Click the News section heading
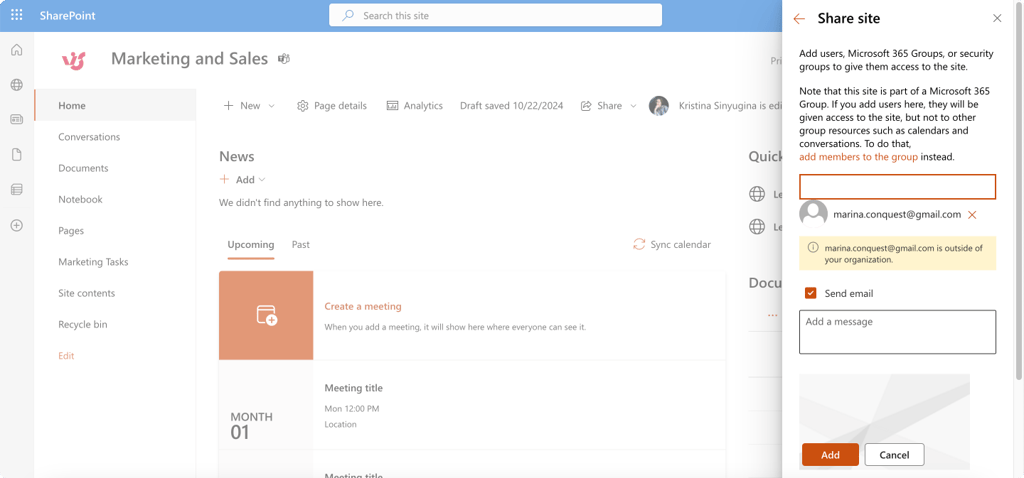 pos(236,156)
